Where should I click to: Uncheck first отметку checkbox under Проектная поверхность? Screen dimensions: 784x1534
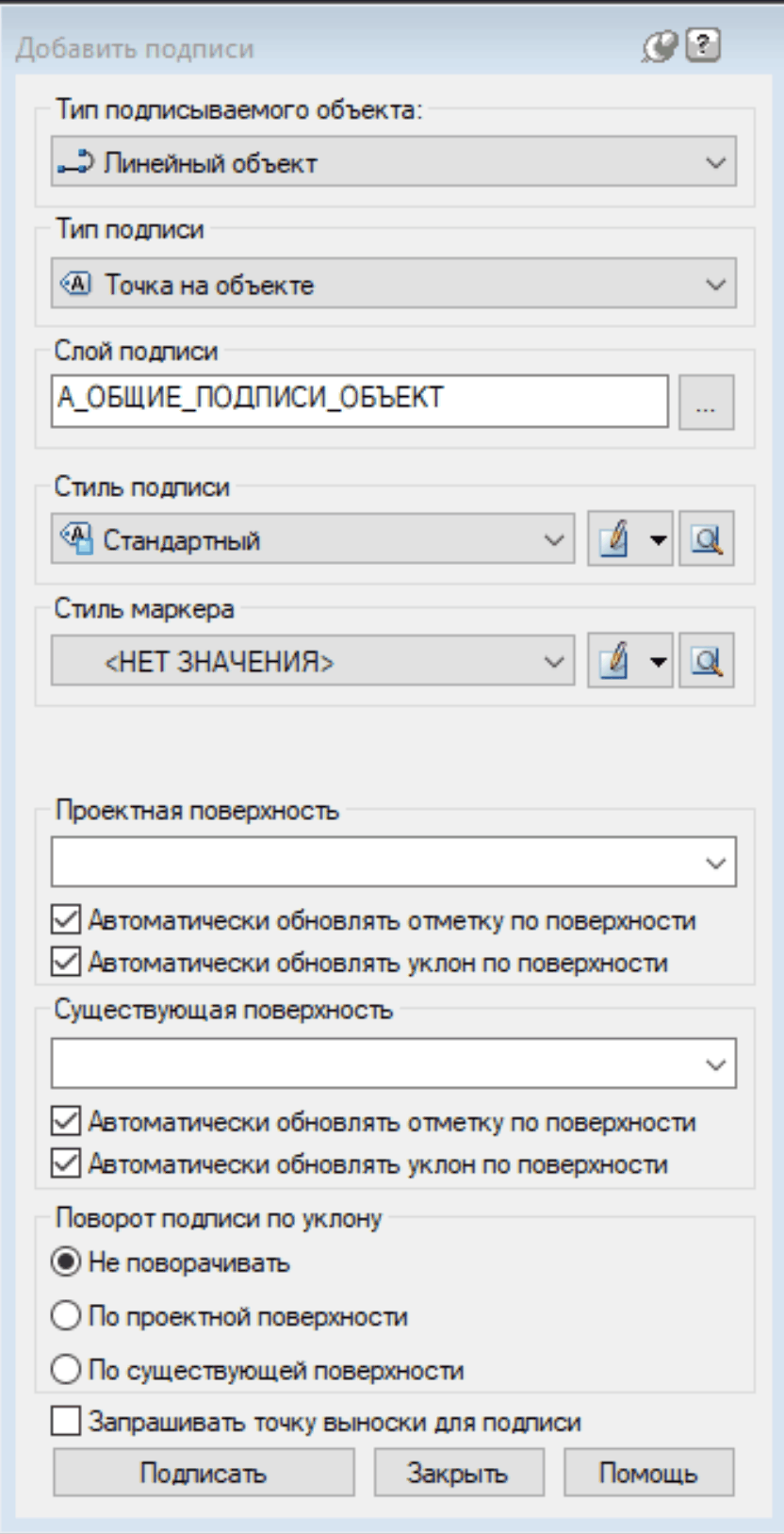click(x=66, y=919)
